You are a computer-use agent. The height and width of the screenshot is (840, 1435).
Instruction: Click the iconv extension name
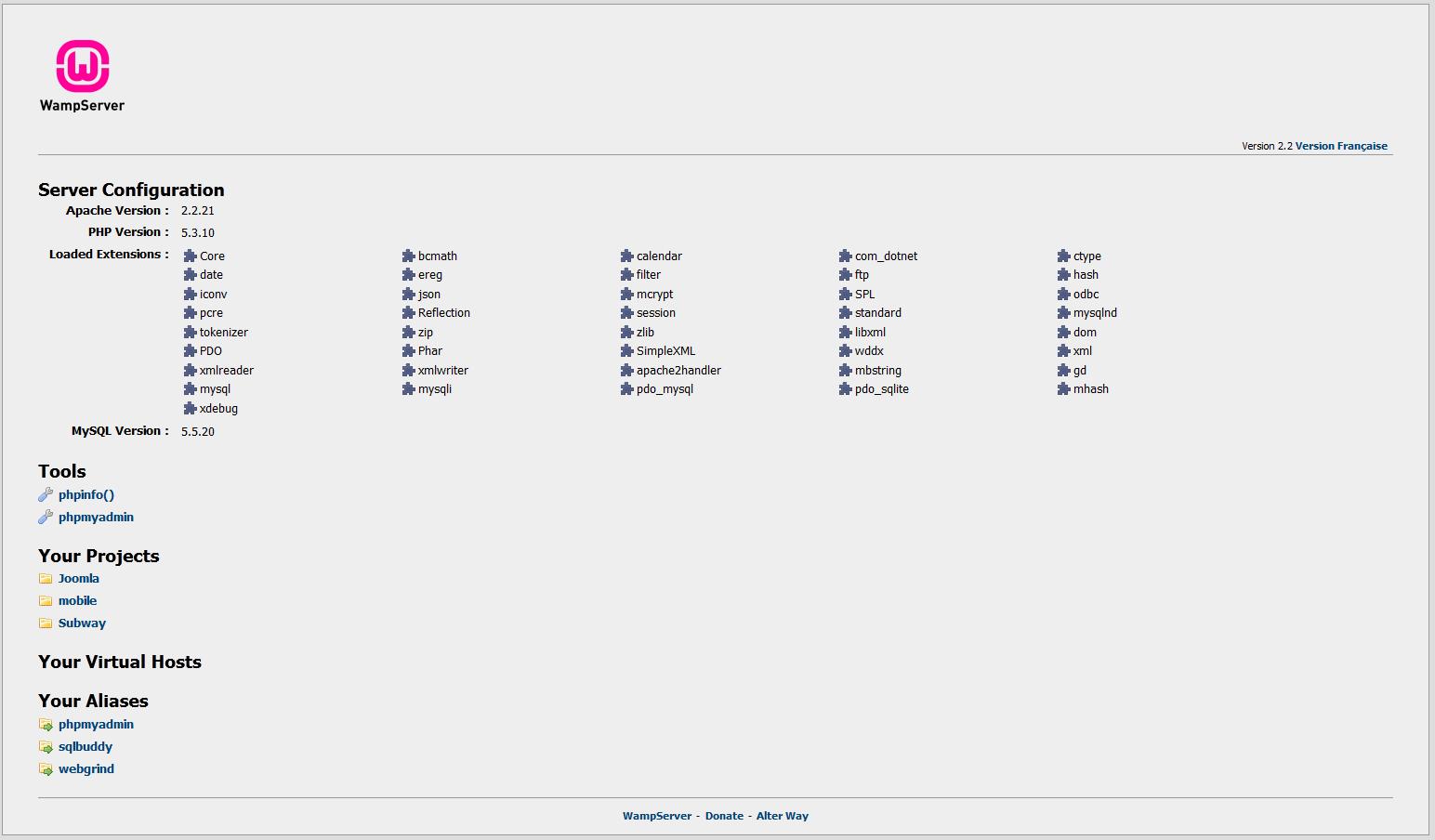coord(214,294)
